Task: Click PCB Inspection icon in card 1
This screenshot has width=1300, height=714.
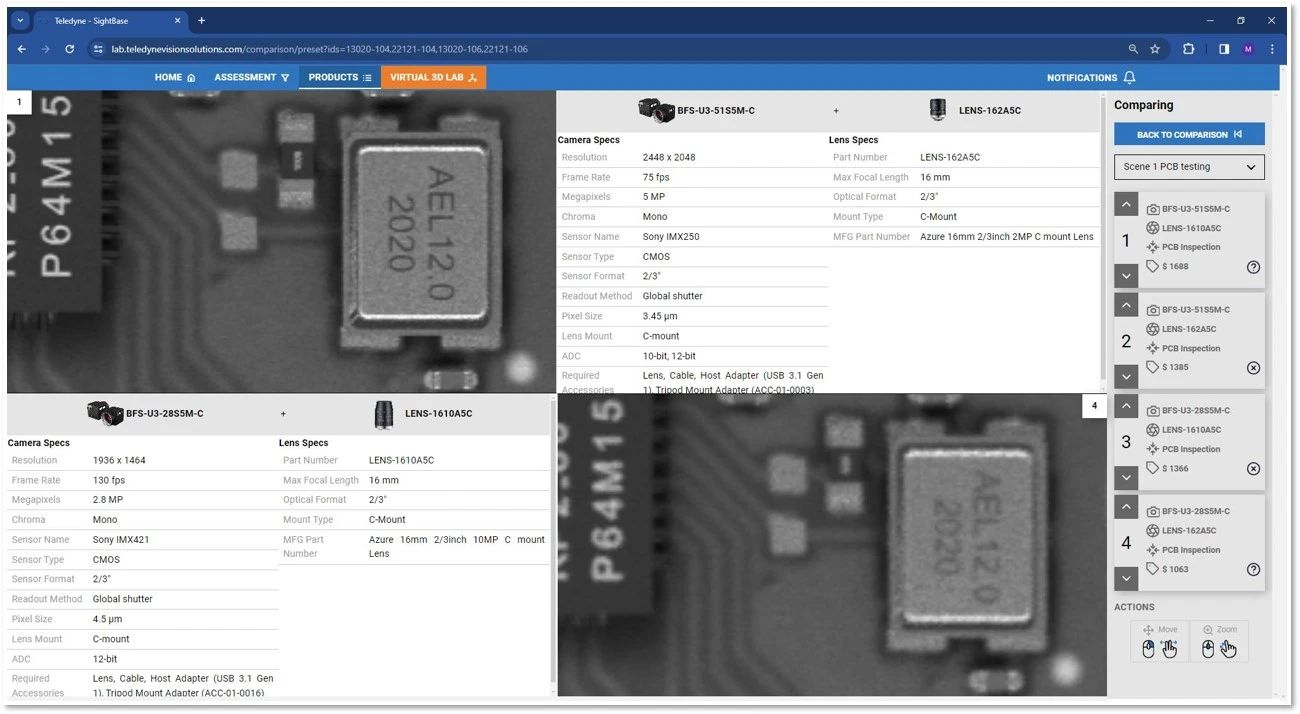Action: tap(1153, 247)
